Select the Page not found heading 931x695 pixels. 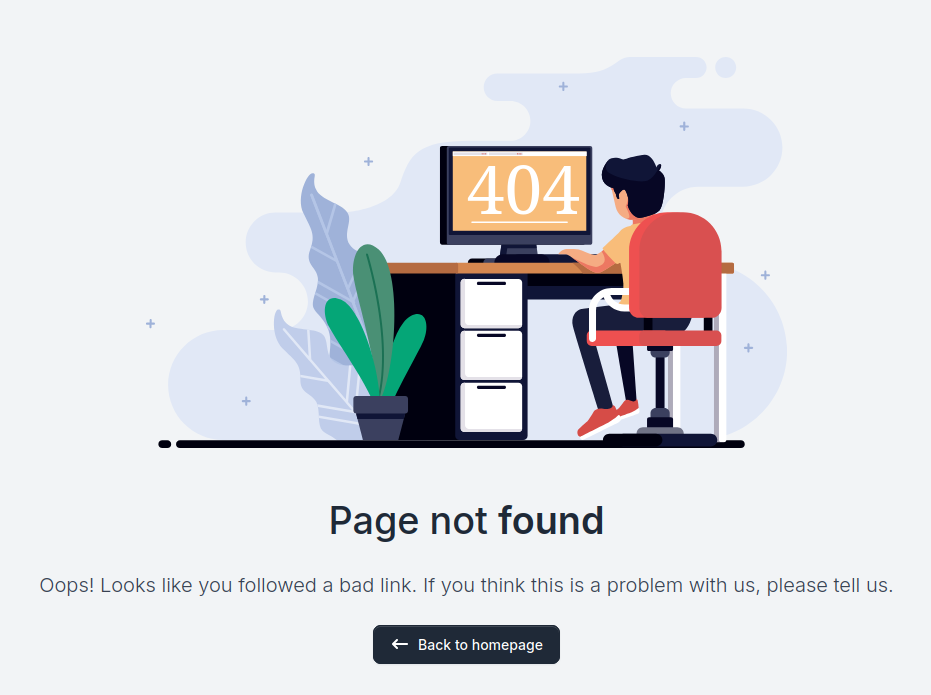tap(466, 521)
